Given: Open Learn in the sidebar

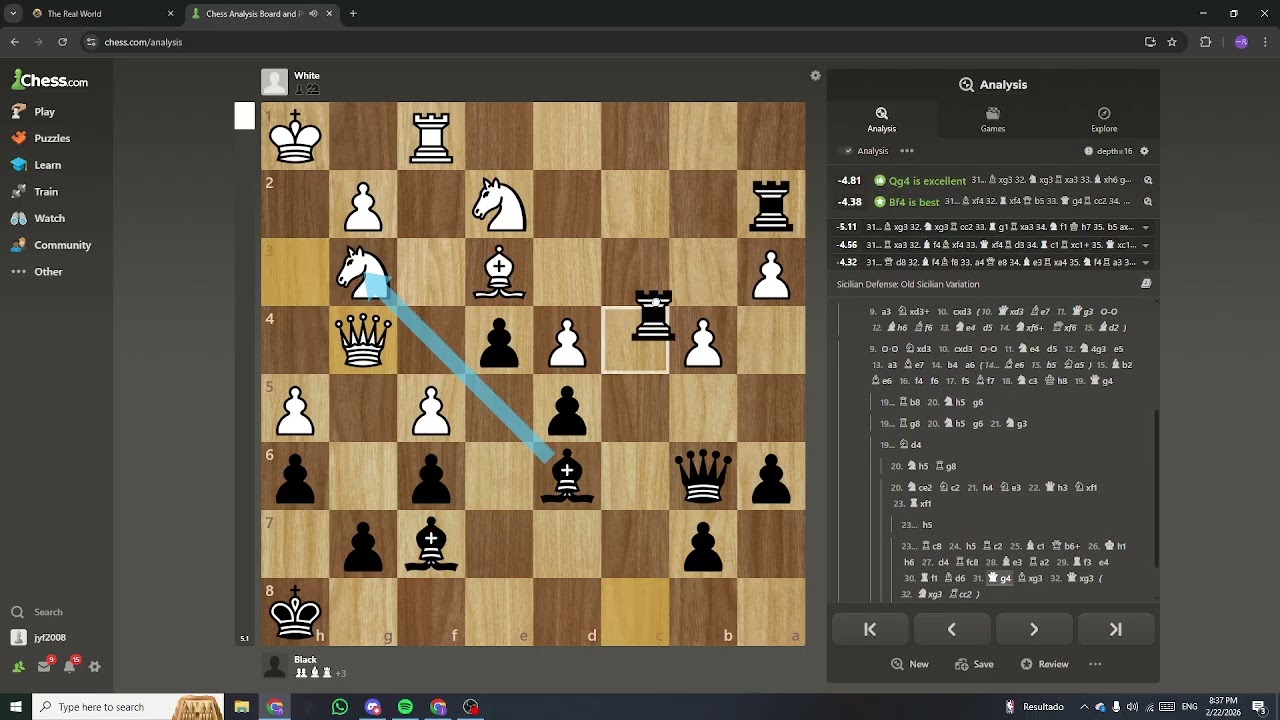Looking at the screenshot, I should [36, 165].
